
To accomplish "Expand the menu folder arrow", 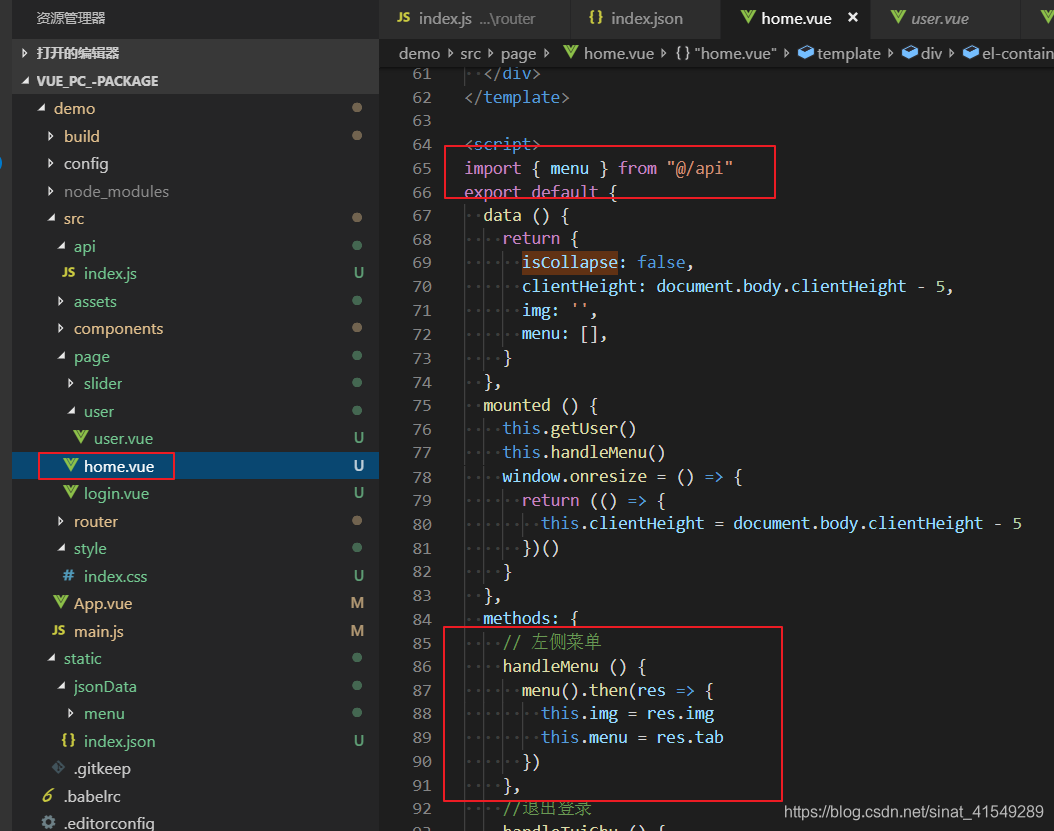I will click(x=71, y=713).
